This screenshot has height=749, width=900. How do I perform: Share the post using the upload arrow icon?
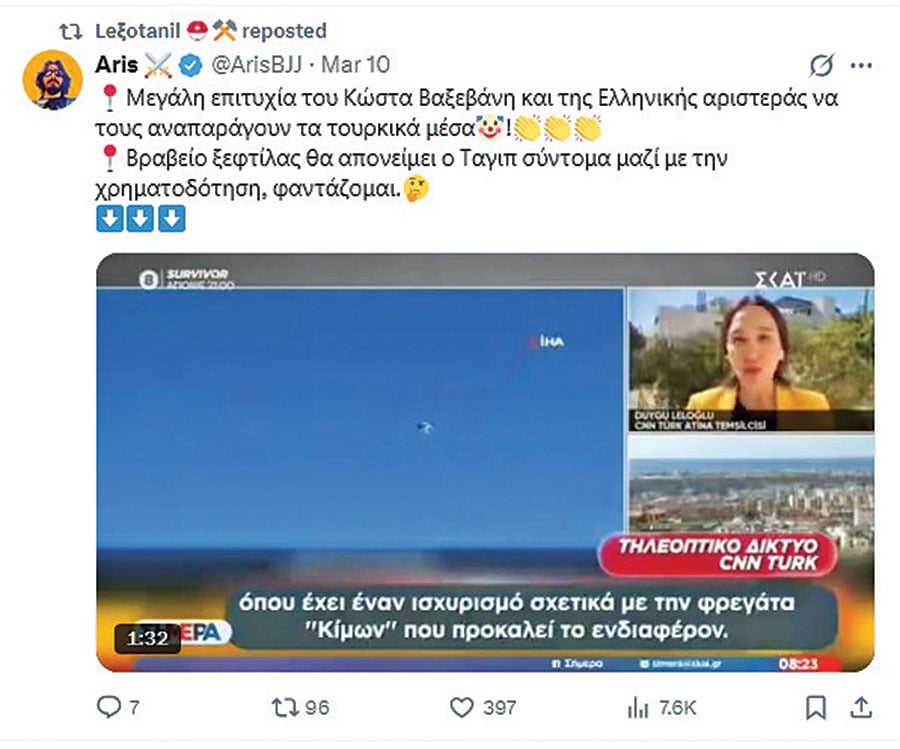pos(861,707)
